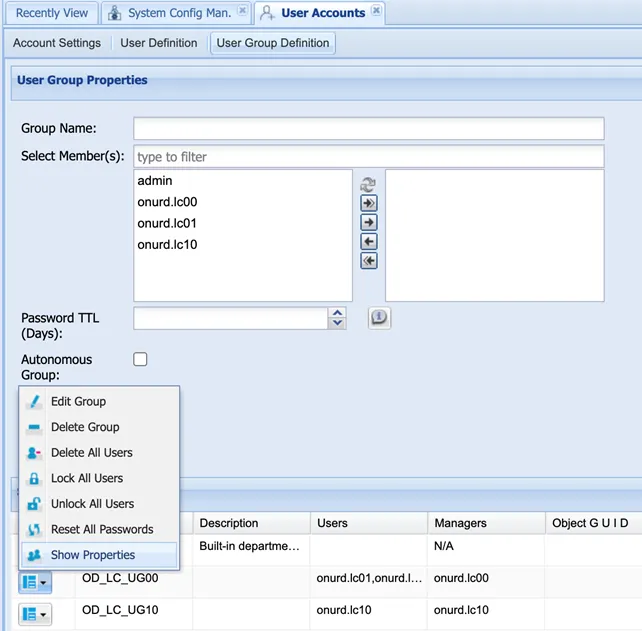This screenshot has height=631, width=642.
Task: Choose Delete All Users from the menu
Action: (x=99, y=453)
